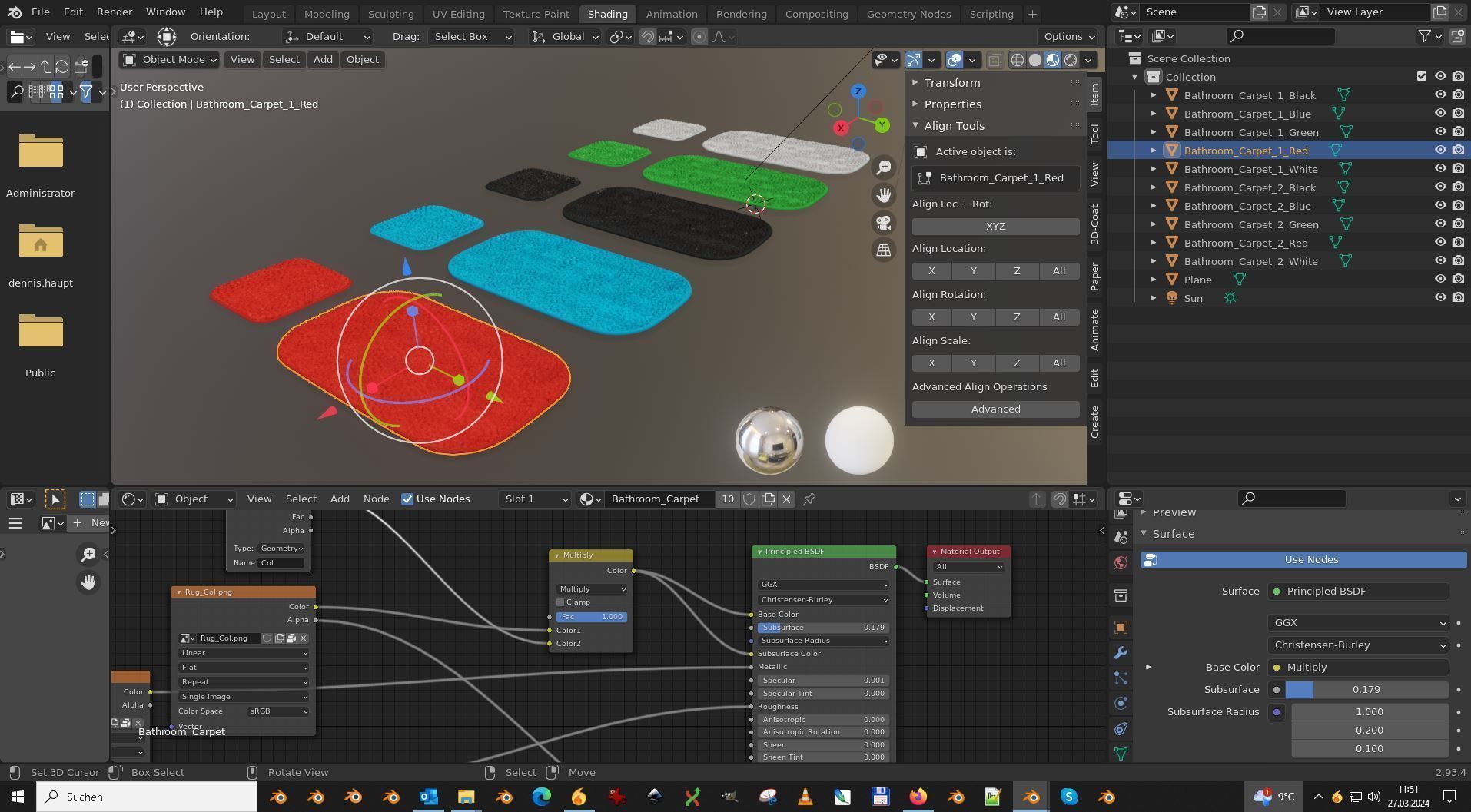The width and height of the screenshot is (1471, 812).
Task: Click Align Scale Y button
Action: tap(973, 363)
